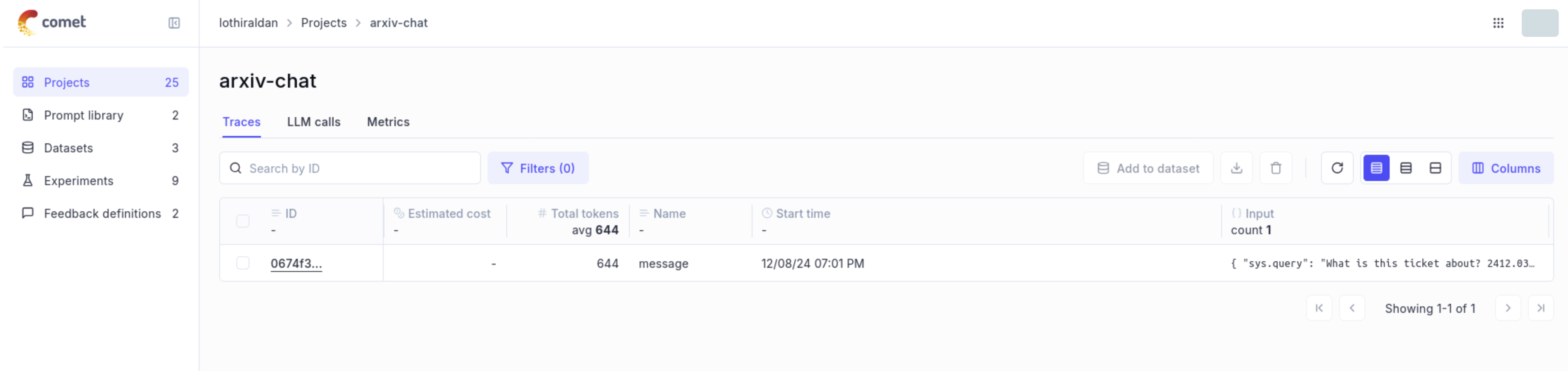Open Experiments in the sidebar

coord(79,181)
